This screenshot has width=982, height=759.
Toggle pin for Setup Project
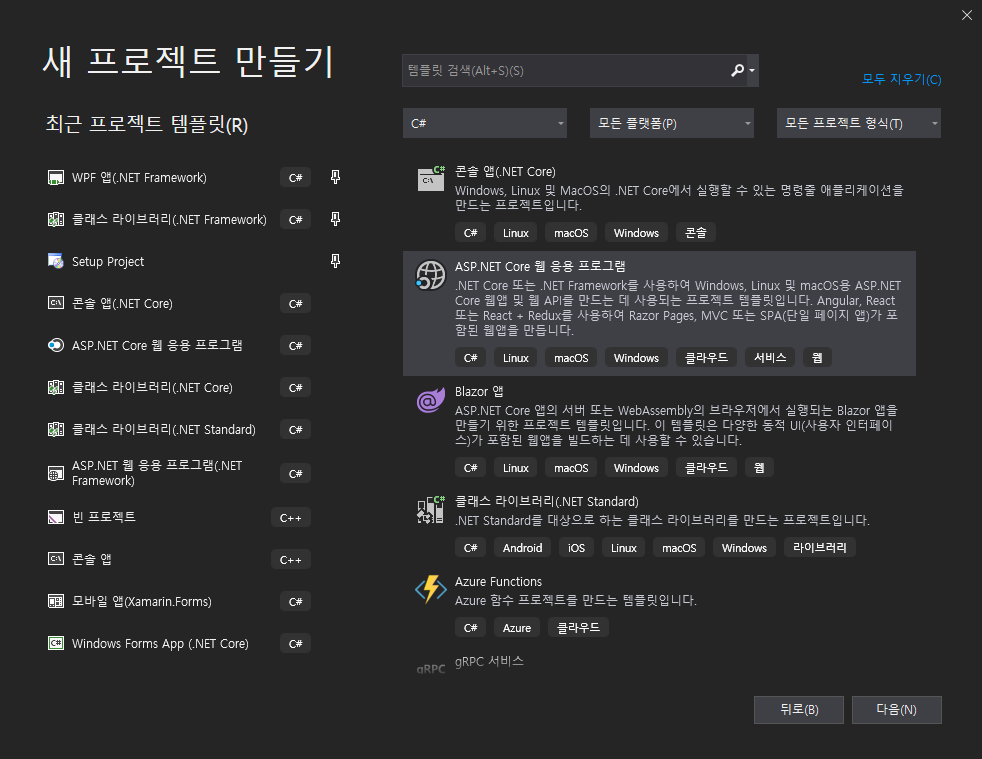coord(336,262)
